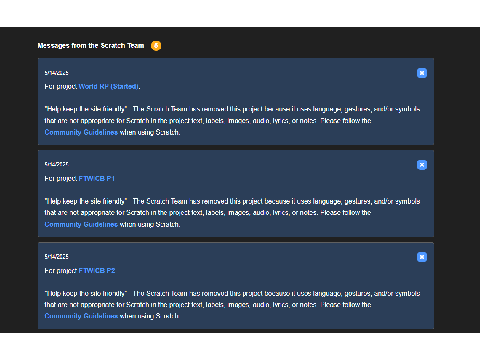
Task: Click the "For project" label beside FTW/CB P1
Action: [x=61, y=179]
